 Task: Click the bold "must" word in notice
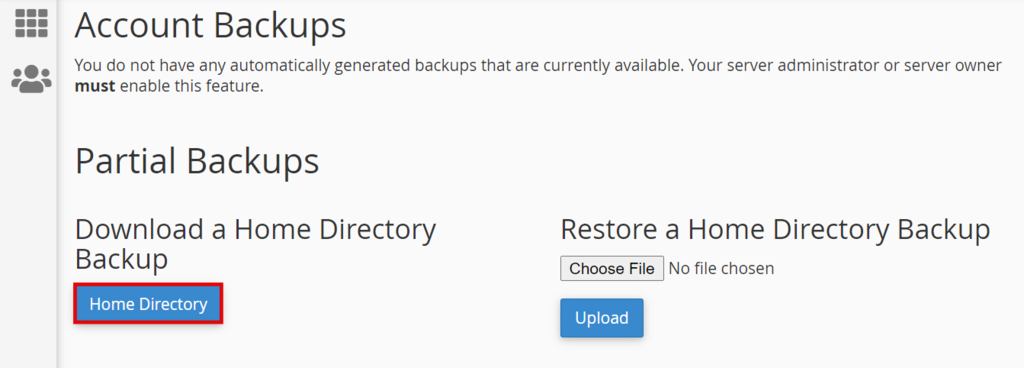95,85
